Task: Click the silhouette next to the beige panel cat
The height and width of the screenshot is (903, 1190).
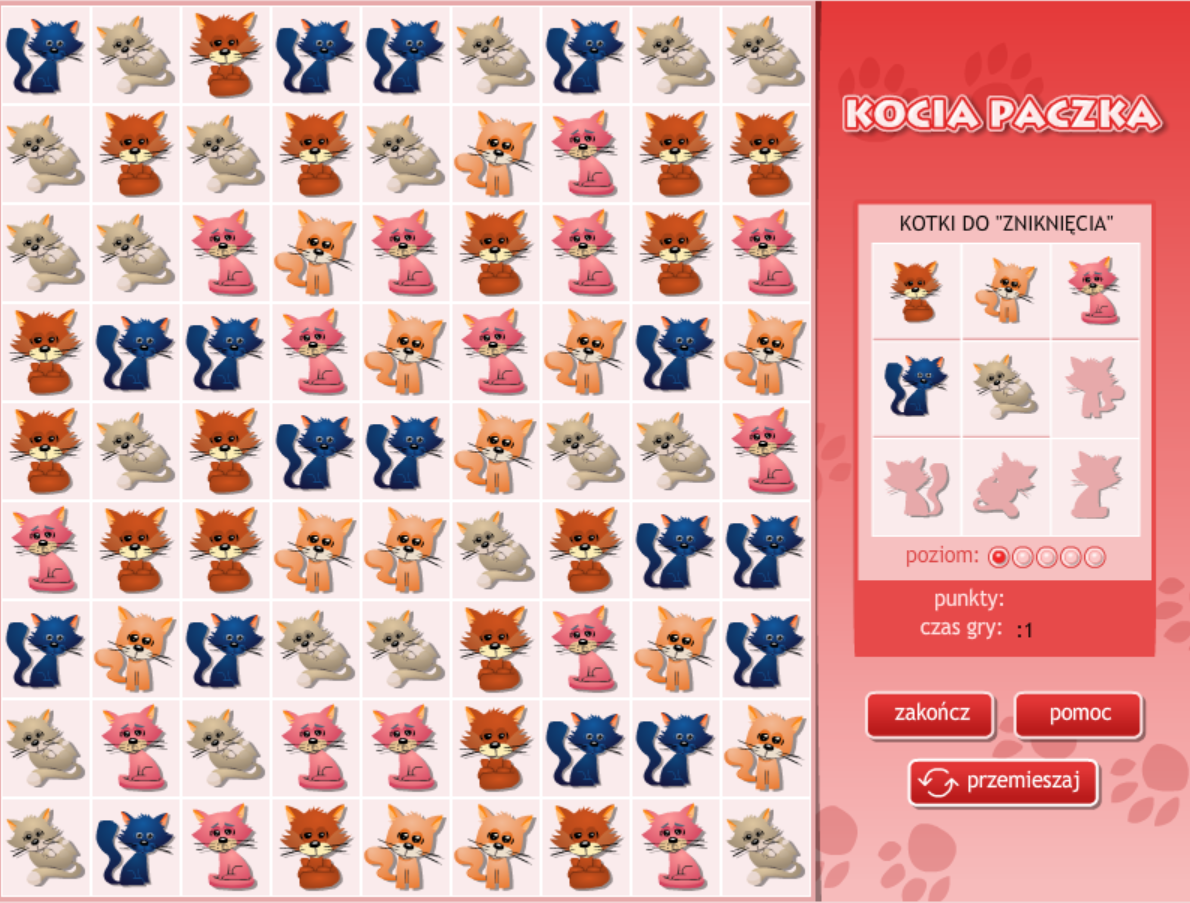Action: pos(1095,387)
